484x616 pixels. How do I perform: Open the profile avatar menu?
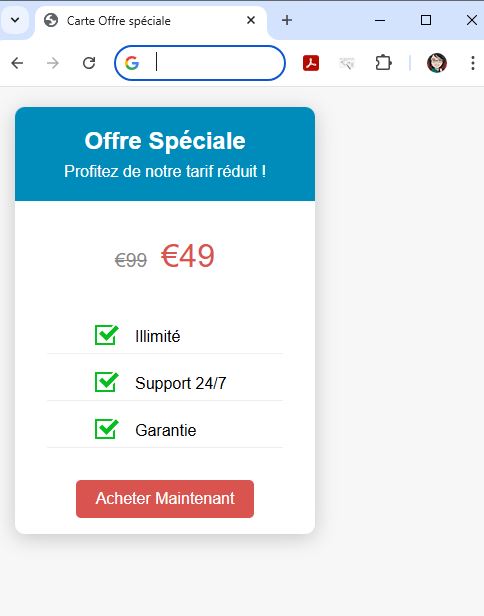(x=437, y=63)
